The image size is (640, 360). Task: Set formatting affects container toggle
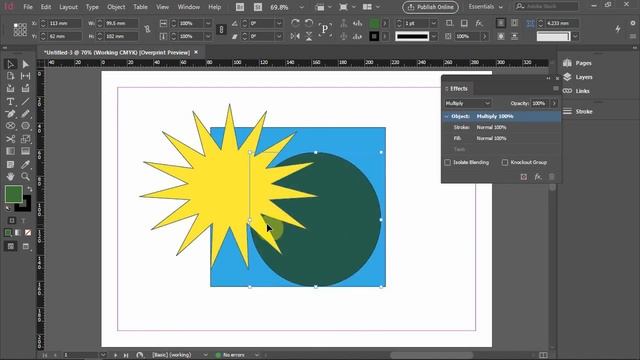[12, 221]
